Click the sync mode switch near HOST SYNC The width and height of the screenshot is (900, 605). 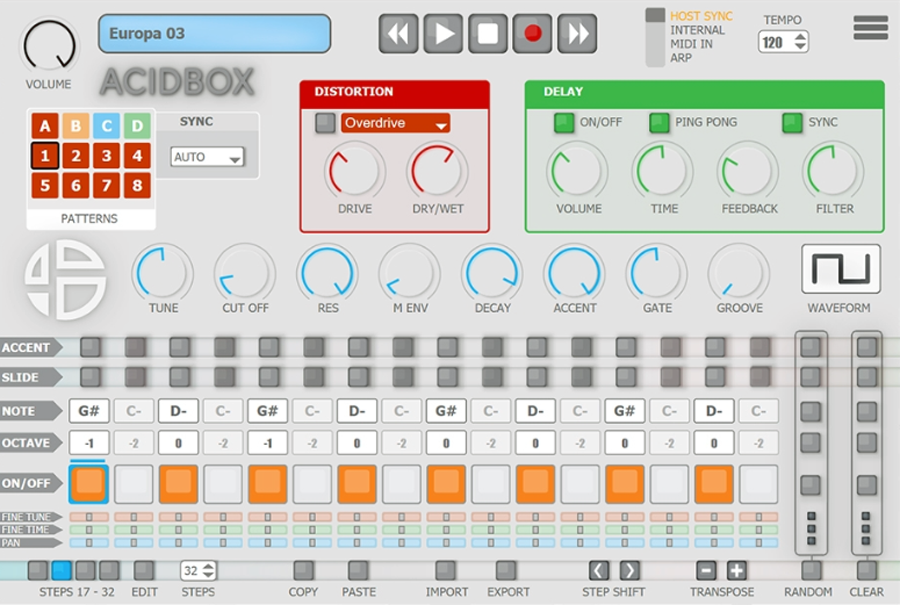[655, 37]
